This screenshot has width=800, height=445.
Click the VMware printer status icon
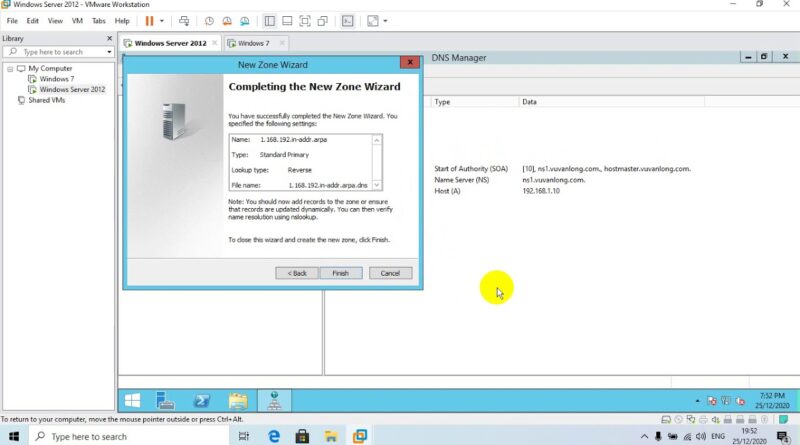[703, 419]
